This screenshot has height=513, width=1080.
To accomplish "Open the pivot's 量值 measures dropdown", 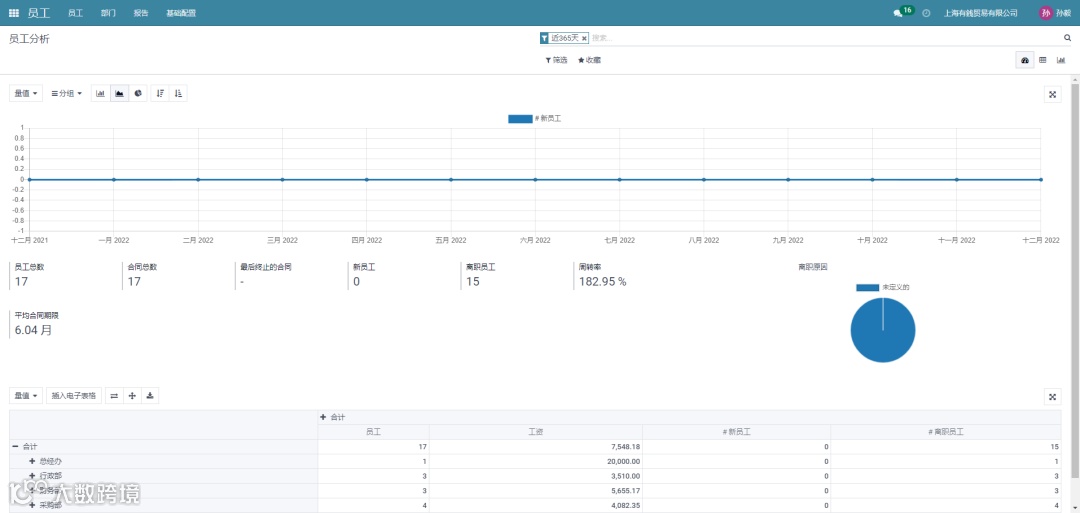I will pos(25,396).
